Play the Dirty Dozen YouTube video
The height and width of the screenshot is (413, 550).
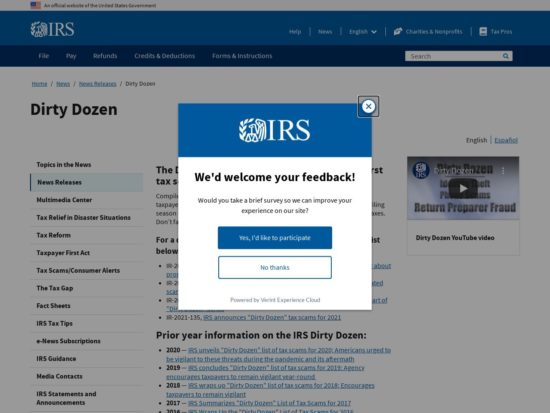coord(463,188)
